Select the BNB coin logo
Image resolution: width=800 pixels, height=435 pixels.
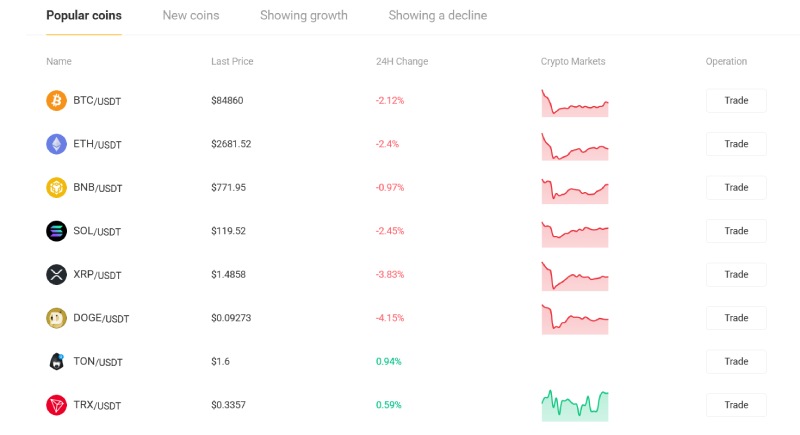(57, 188)
